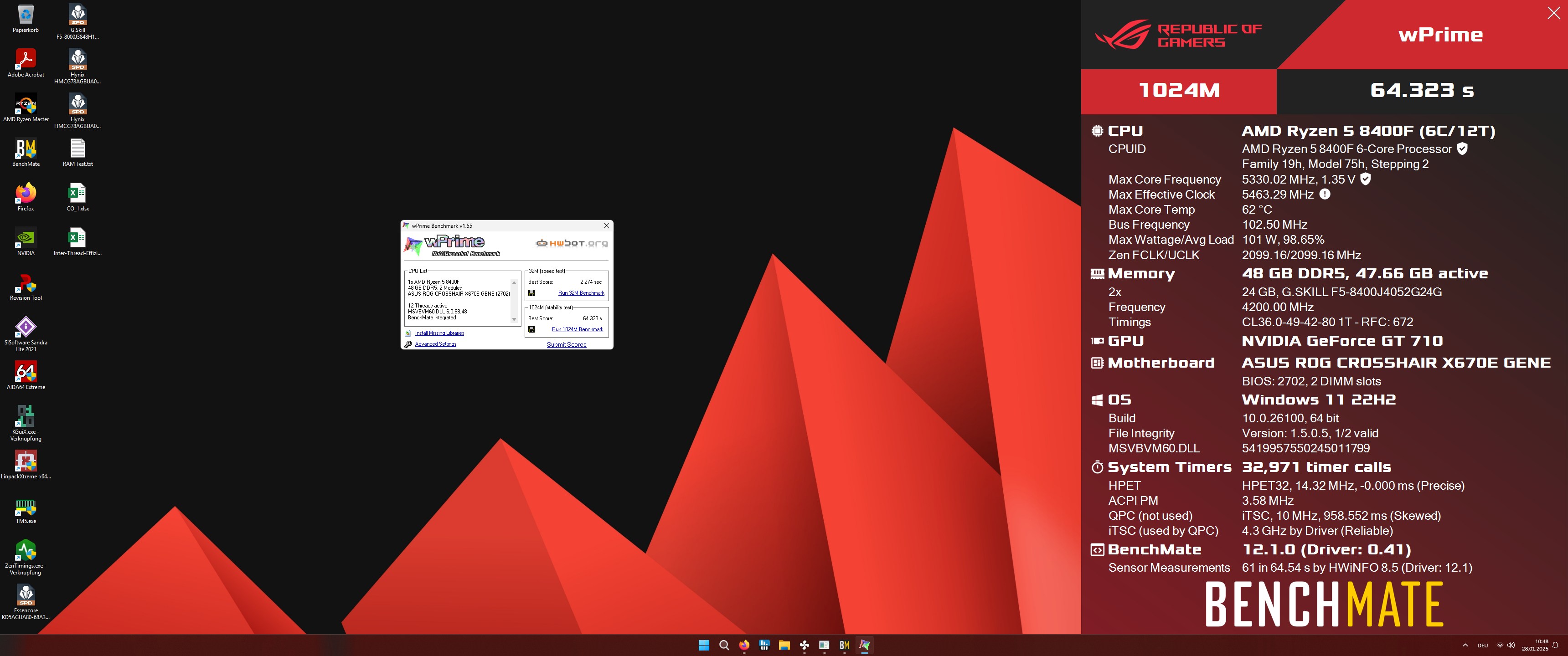
Task: Open Install Missing Libraries link
Action: click(439, 333)
